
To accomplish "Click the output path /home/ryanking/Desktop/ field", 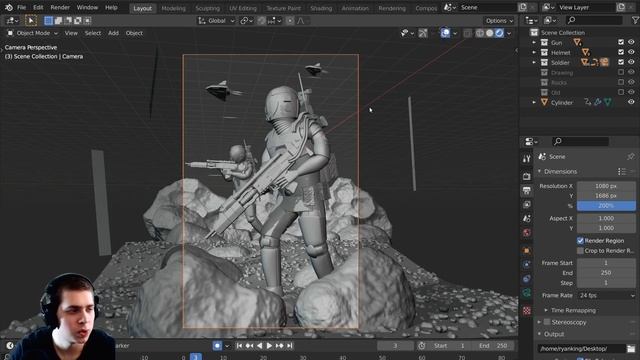I will 581,349.
